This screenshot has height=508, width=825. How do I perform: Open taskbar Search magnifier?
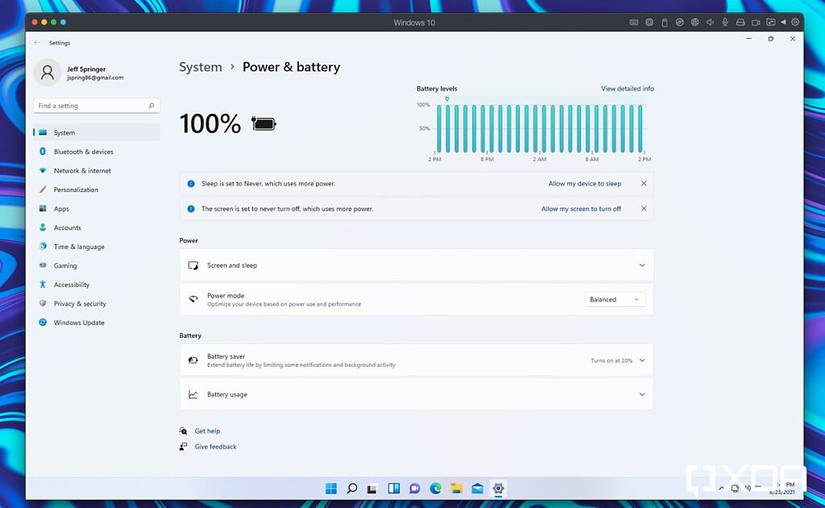coord(352,489)
